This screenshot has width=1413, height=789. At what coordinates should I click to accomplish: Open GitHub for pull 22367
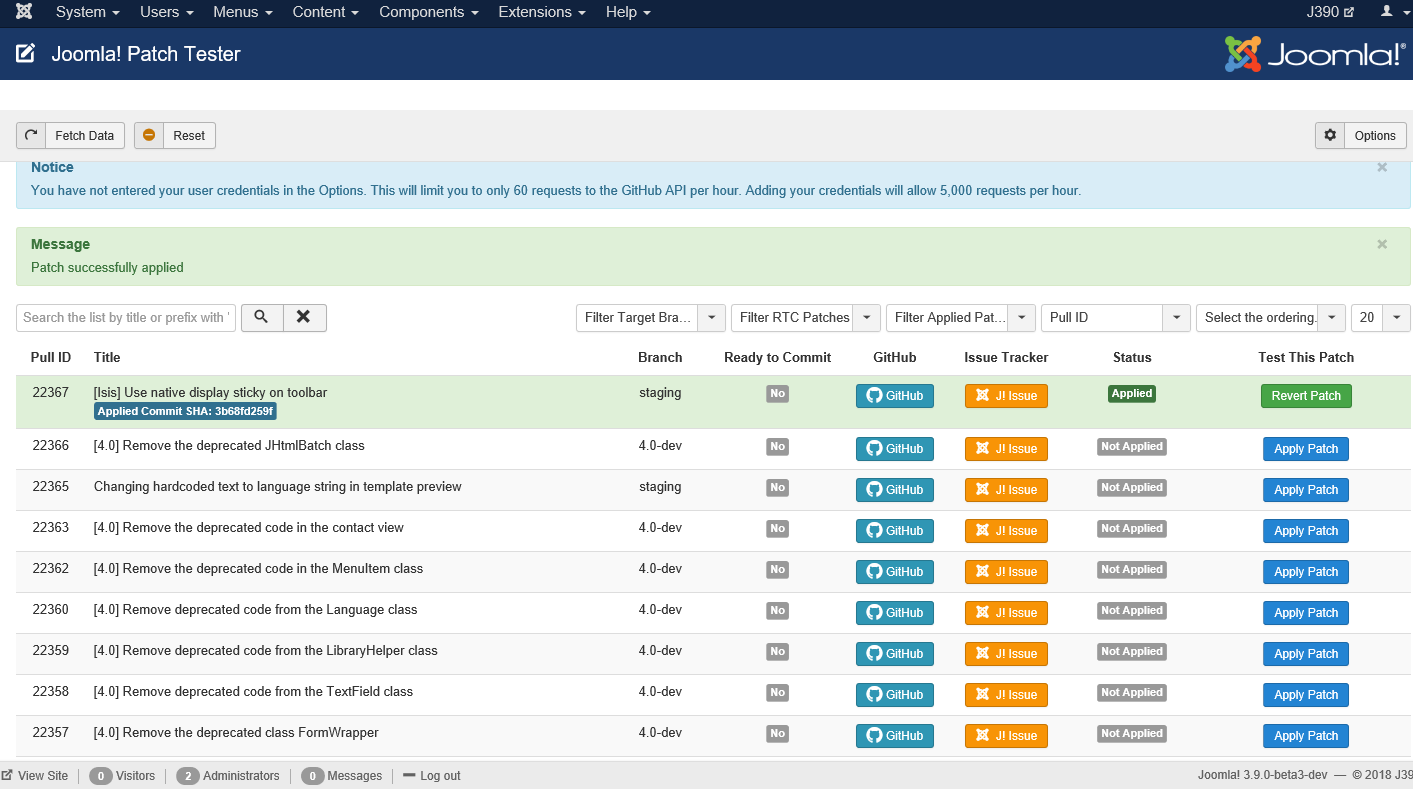click(895, 396)
